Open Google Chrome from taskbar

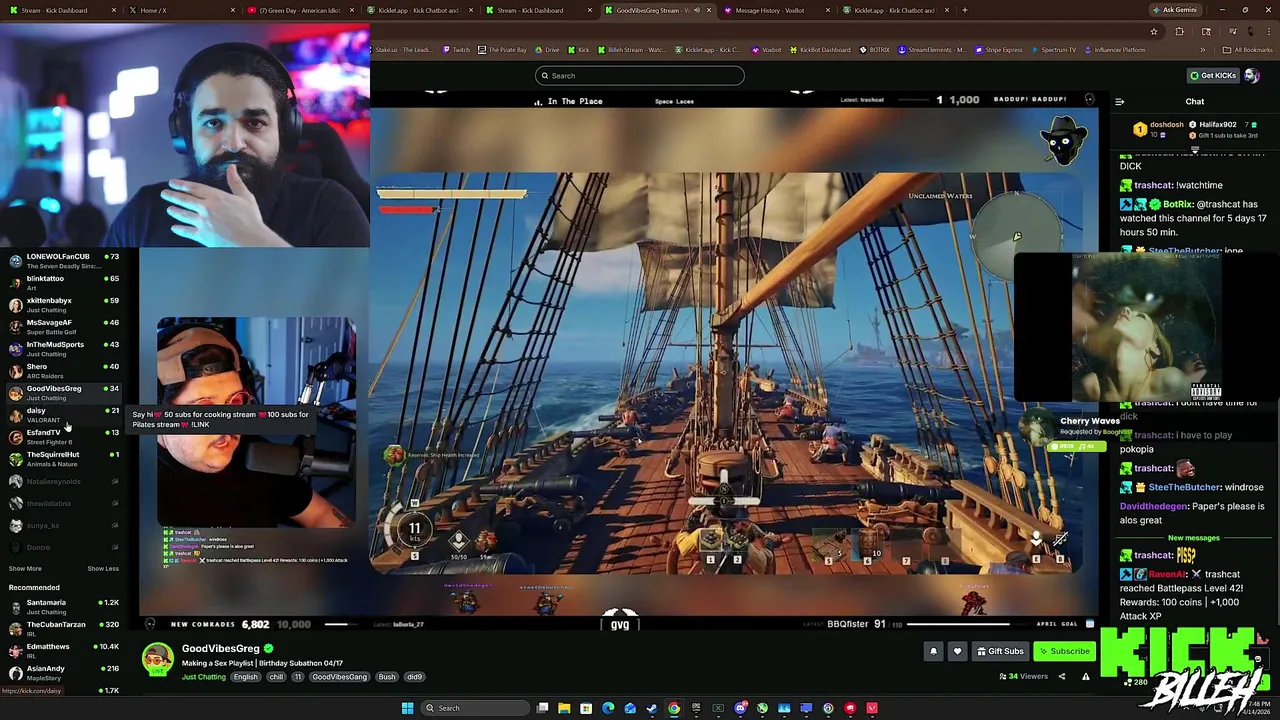(674, 708)
